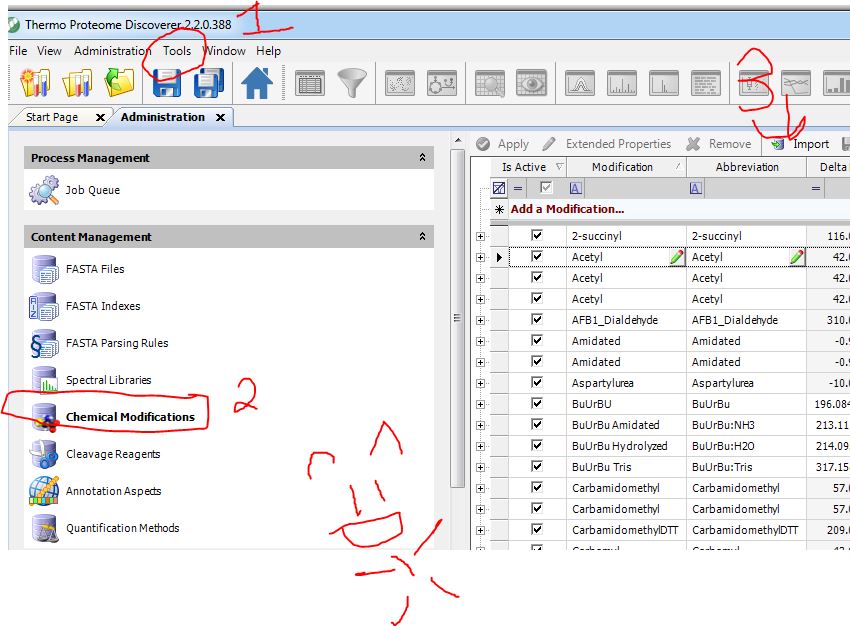The height and width of the screenshot is (626, 850).
Task: Toggle Is Active for BuUrBU
Action: (x=537, y=403)
